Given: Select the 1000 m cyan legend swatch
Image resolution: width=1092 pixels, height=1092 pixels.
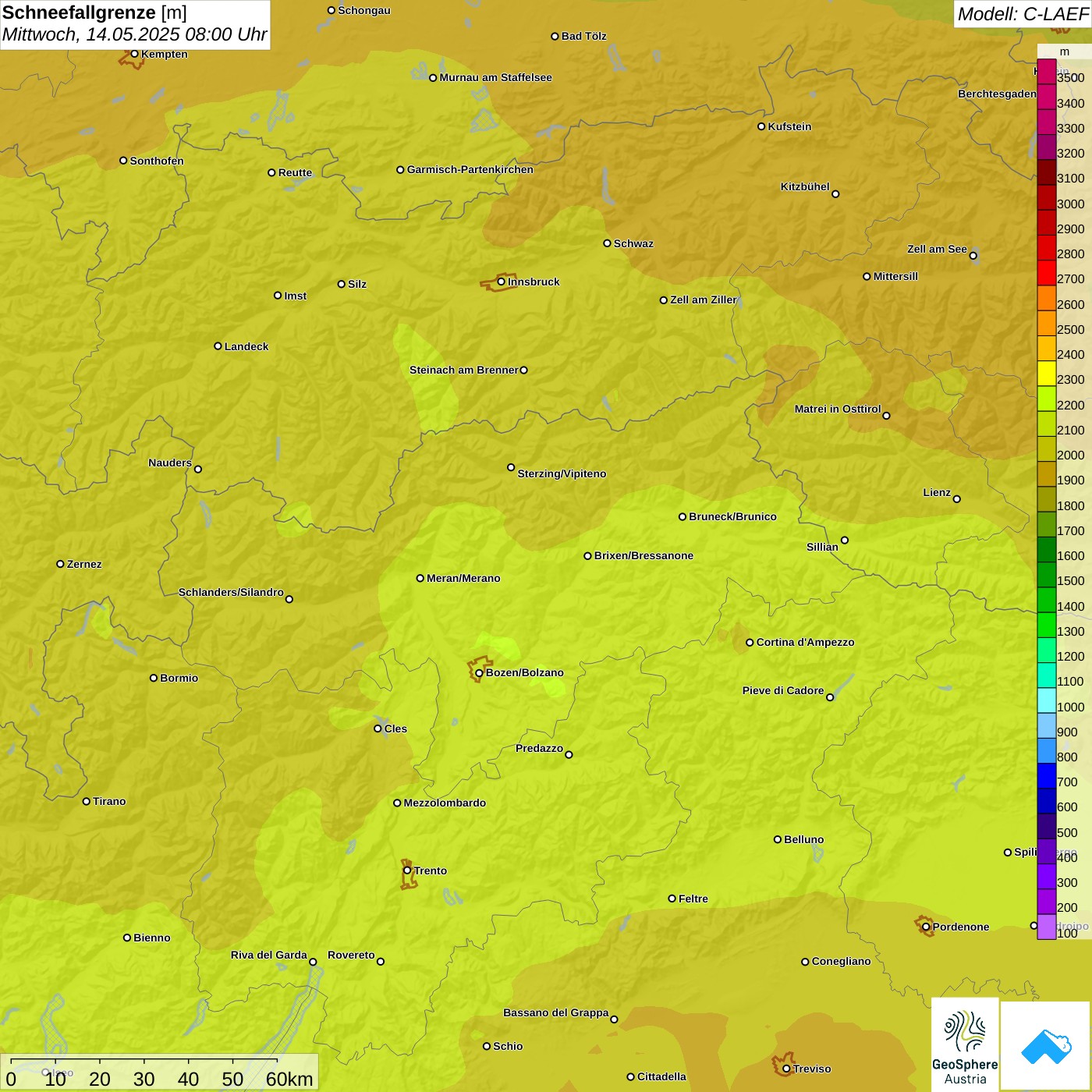Looking at the screenshot, I should [x=1047, y=700].
